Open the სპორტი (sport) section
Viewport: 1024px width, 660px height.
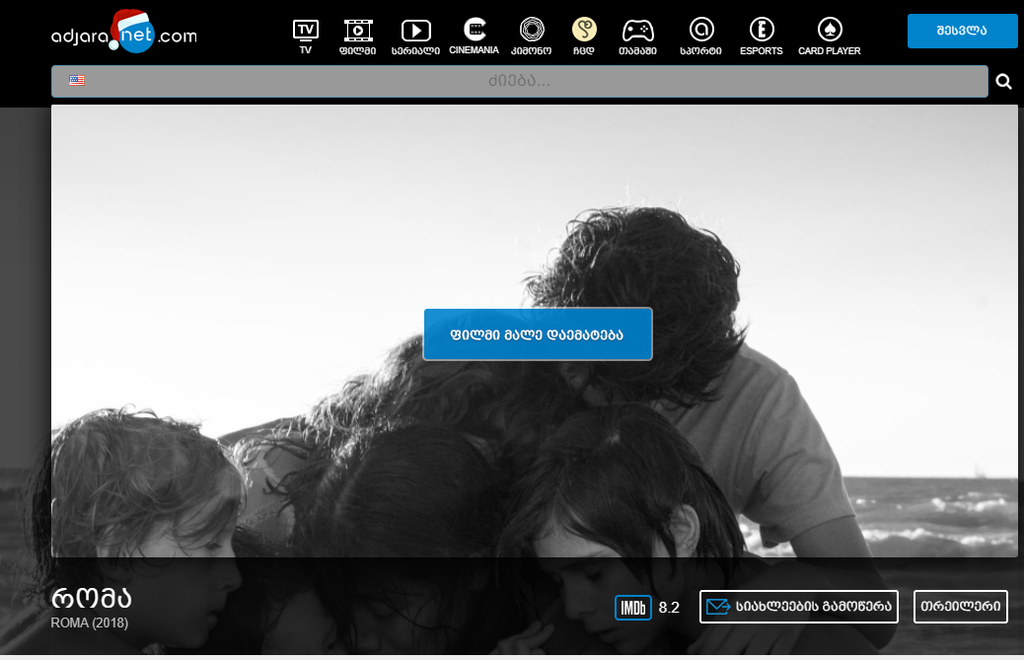pyautogui.click(x=701, y=37)
